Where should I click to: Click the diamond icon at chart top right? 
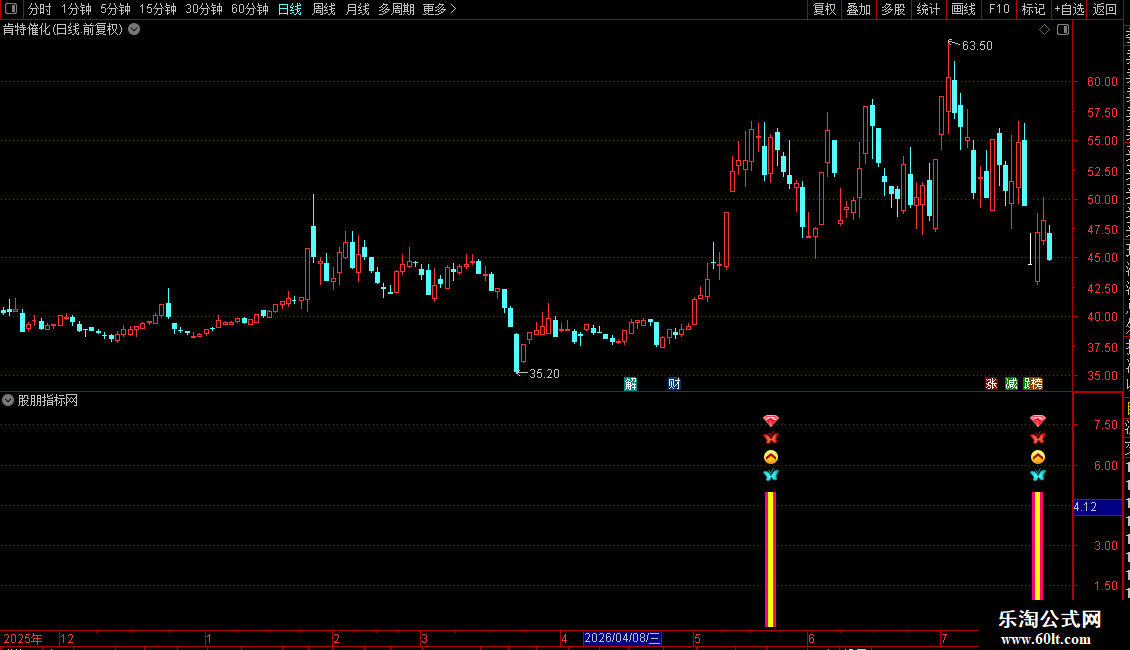tap(1044, 30)
